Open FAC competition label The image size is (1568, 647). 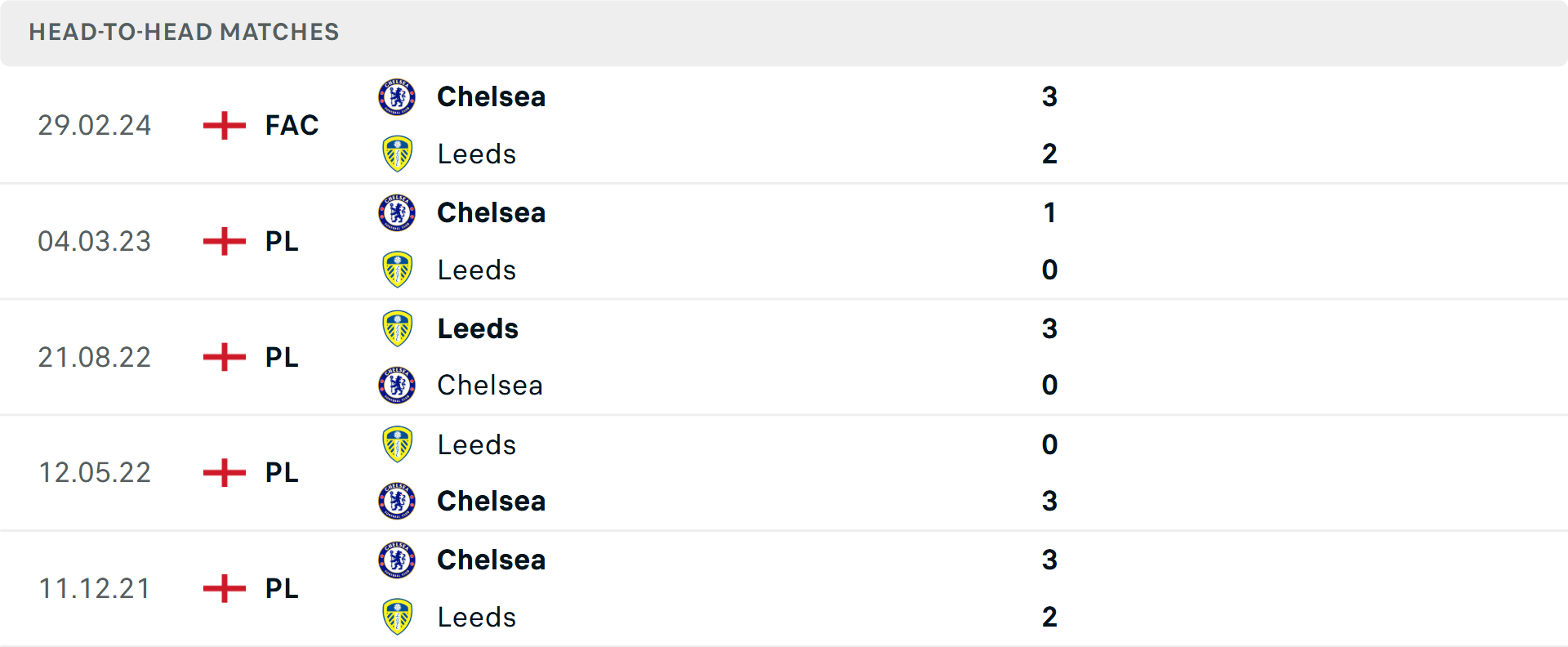point(292,126)
